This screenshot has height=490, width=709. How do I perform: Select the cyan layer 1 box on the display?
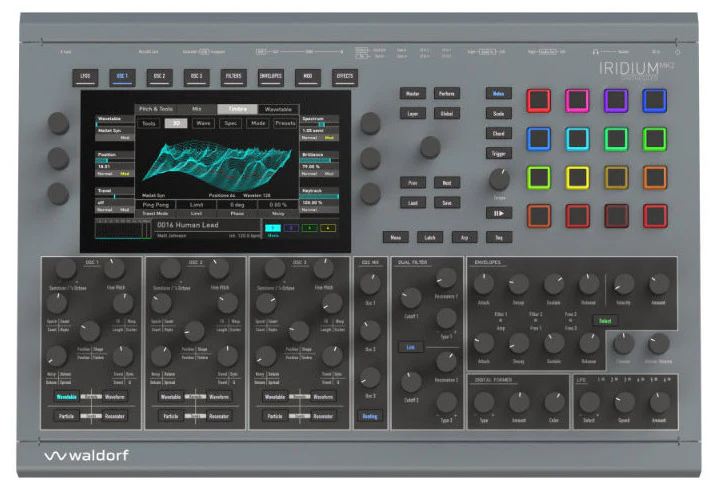(x=273, y=228)
